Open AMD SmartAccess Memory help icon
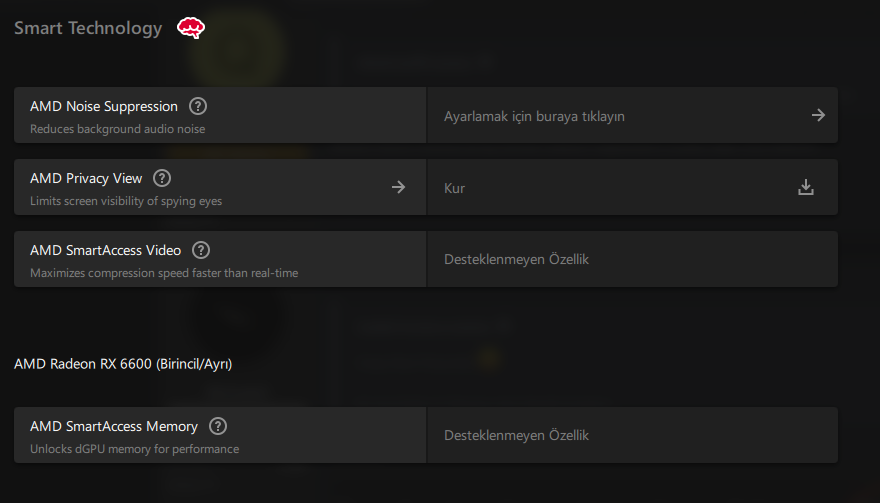Screen dimensions: 880x503 pyautogui.click(x=218, y=426)
